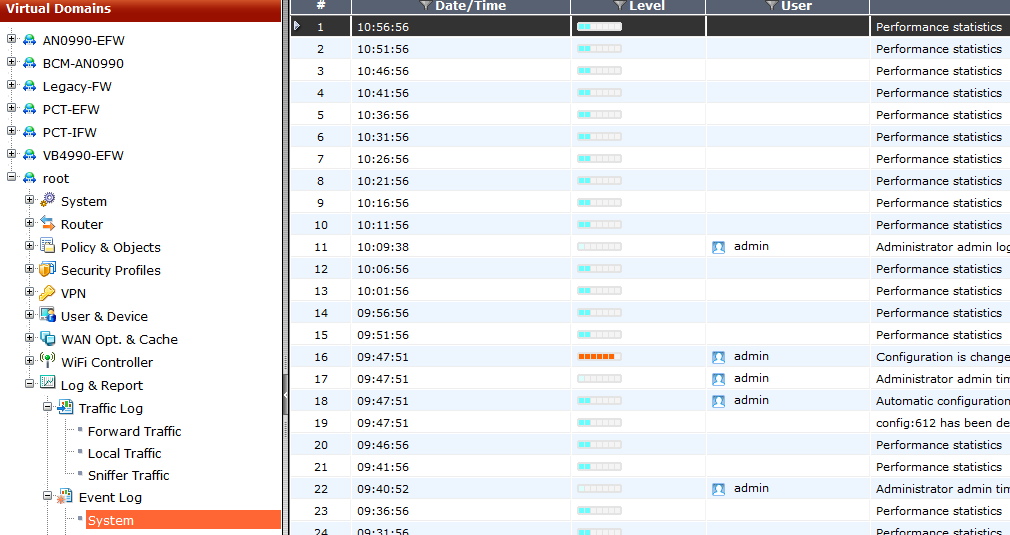Click the WiFi Controller antenna icon
Screen dimensions: 1010x535
pos(47,362)
